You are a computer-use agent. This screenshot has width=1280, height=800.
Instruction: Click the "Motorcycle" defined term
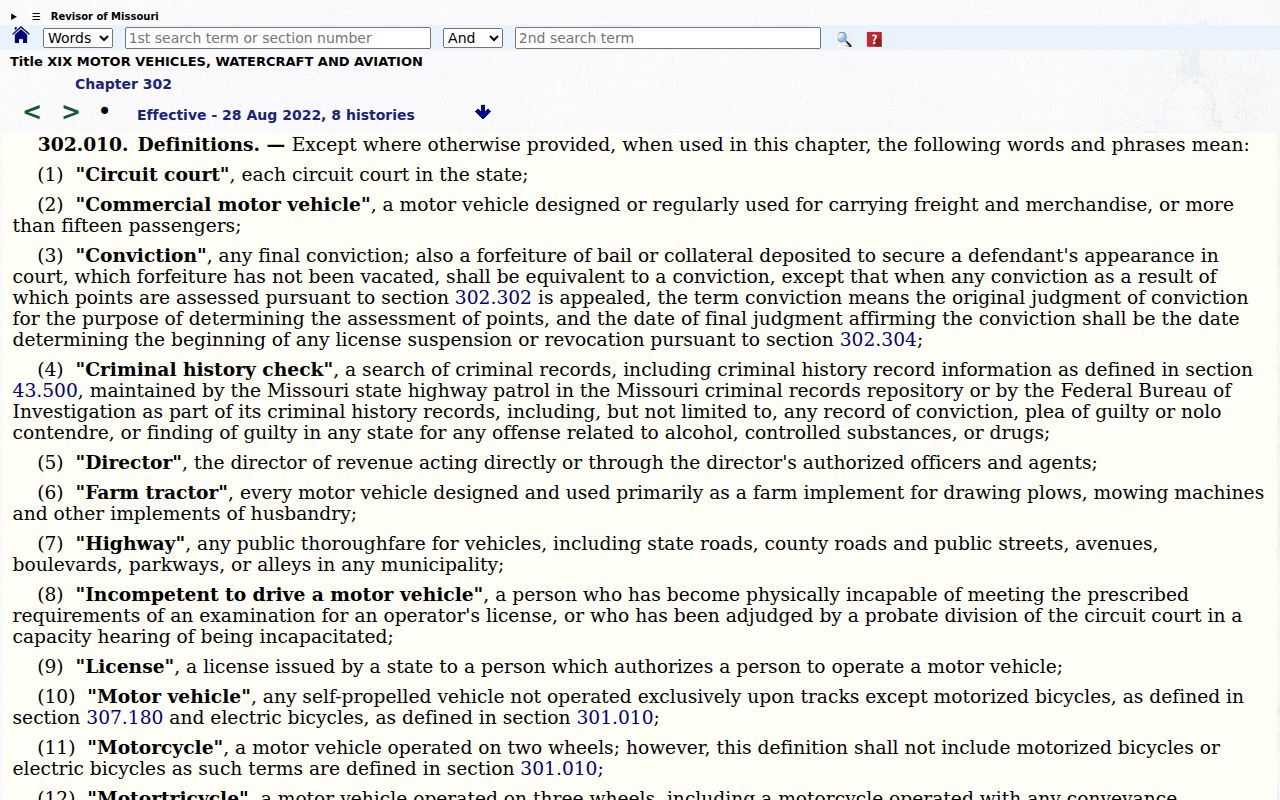[x=156, y=747]
